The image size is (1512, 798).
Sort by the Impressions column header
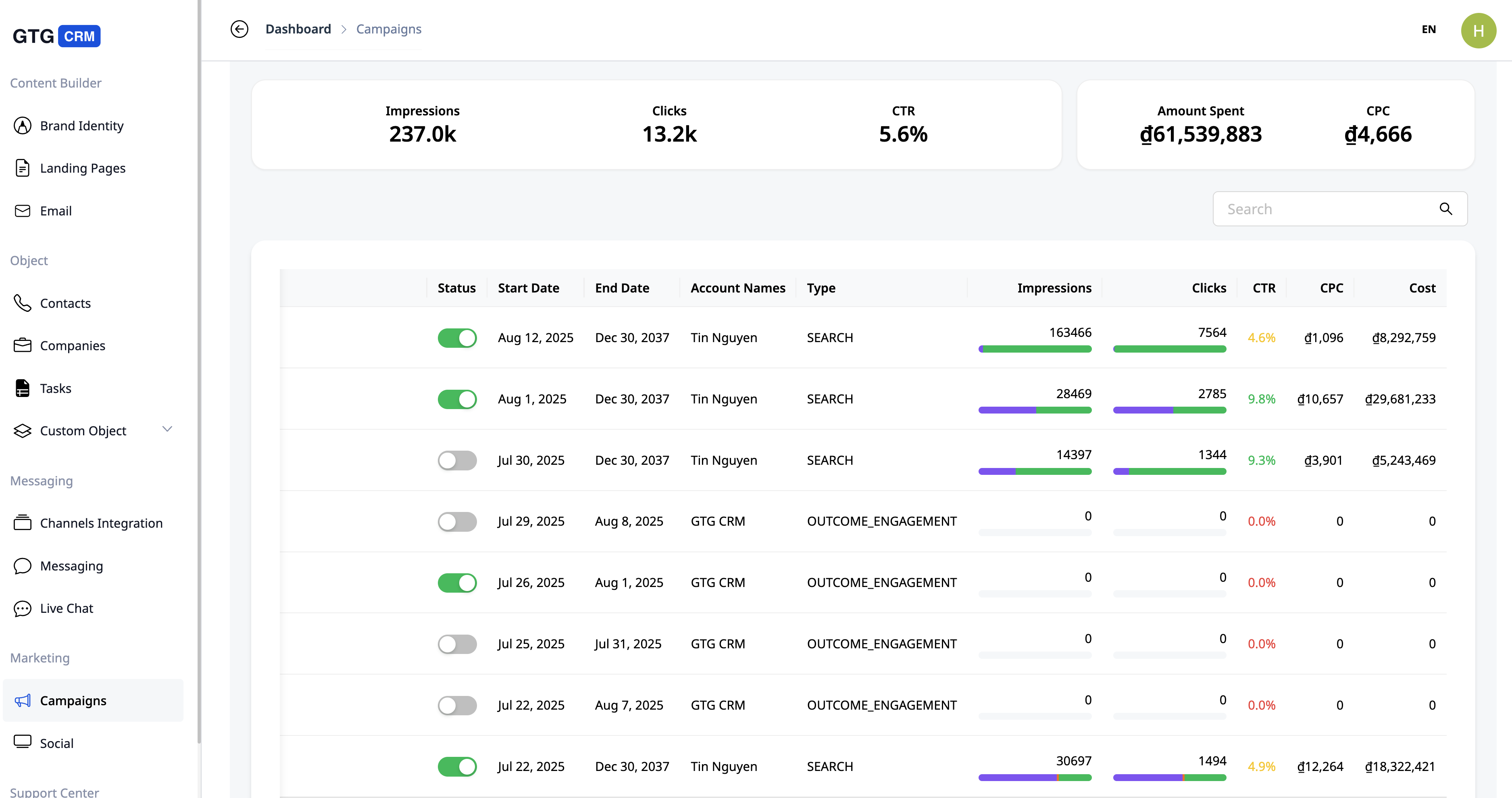tap(1054, 288)
